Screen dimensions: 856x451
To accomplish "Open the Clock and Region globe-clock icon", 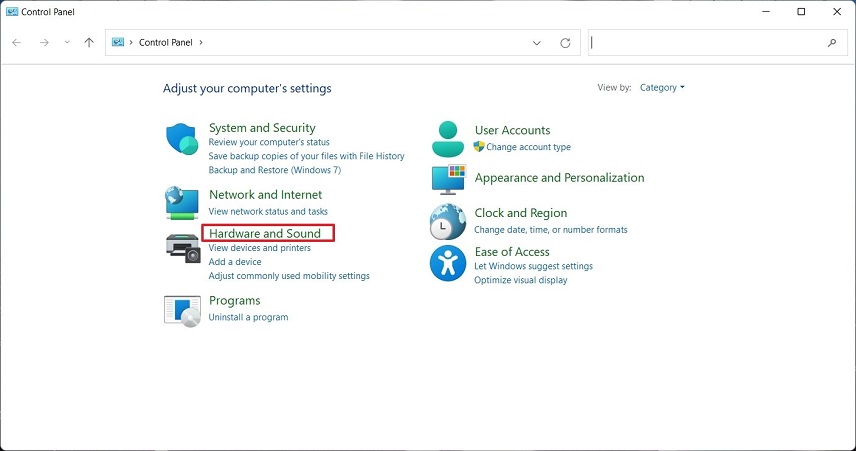I will coord(448,222).
